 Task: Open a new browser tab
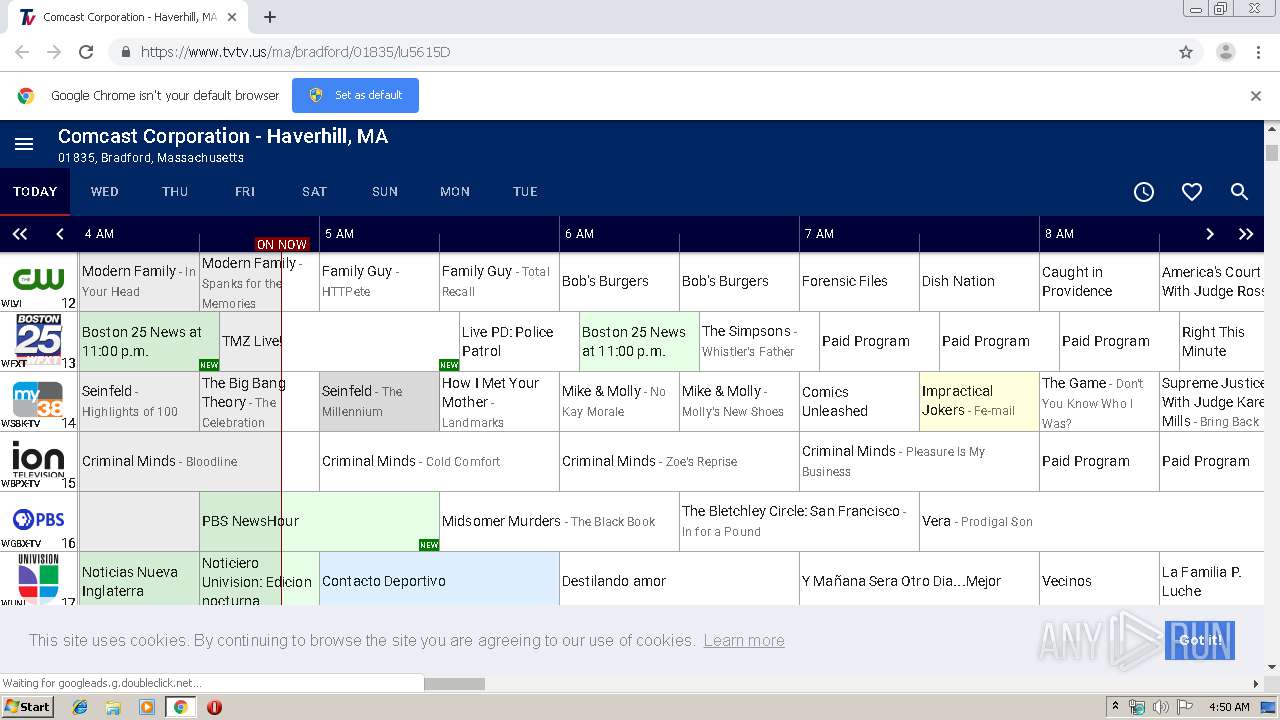[x=270, y=17]
